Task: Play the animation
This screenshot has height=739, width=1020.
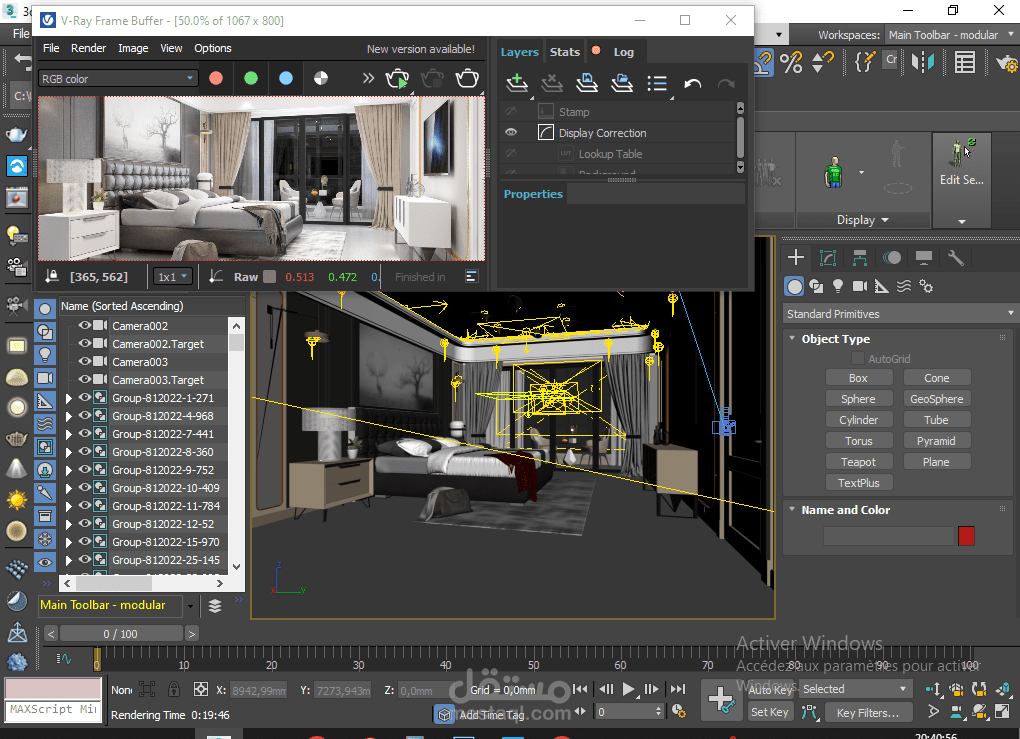Action: coord(628,690)
